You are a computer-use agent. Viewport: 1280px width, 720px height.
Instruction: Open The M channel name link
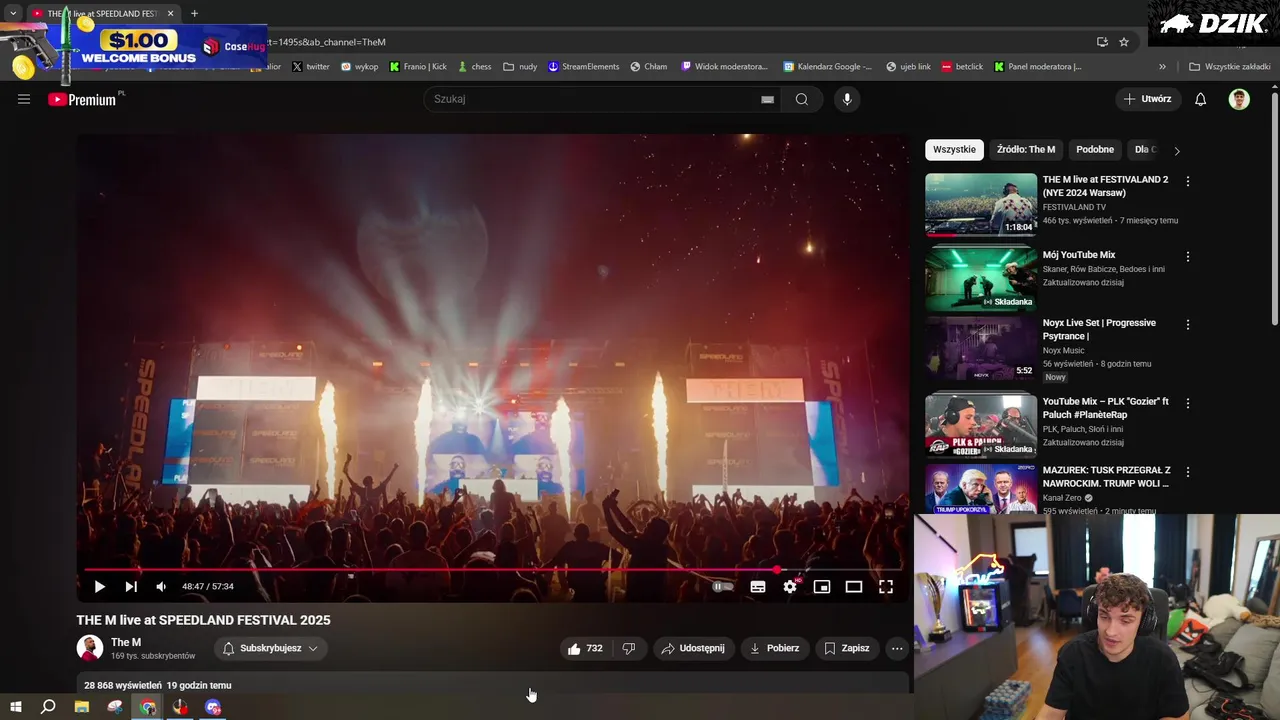pyautogui.click(x=126, y=642)
